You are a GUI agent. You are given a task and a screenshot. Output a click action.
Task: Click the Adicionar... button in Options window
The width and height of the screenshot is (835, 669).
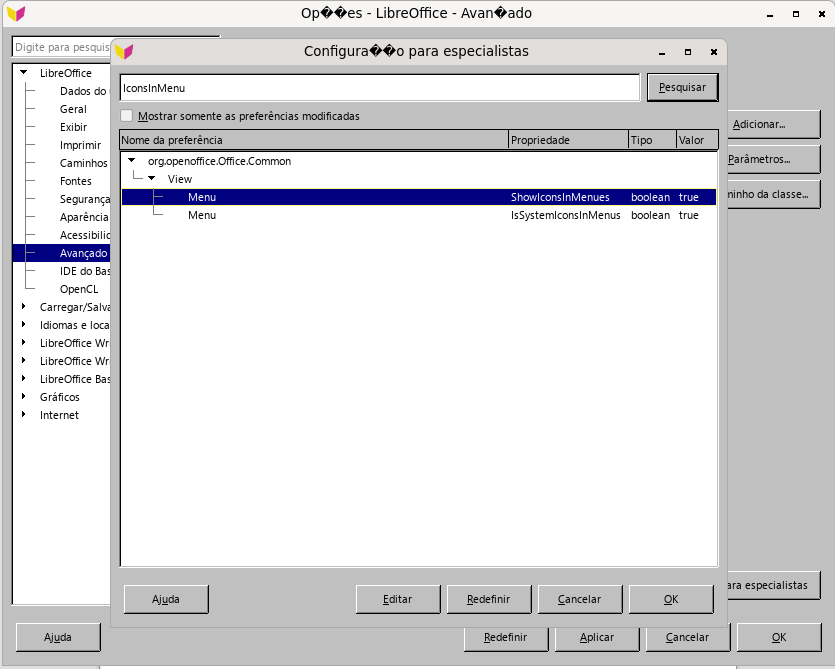point(774,124)
